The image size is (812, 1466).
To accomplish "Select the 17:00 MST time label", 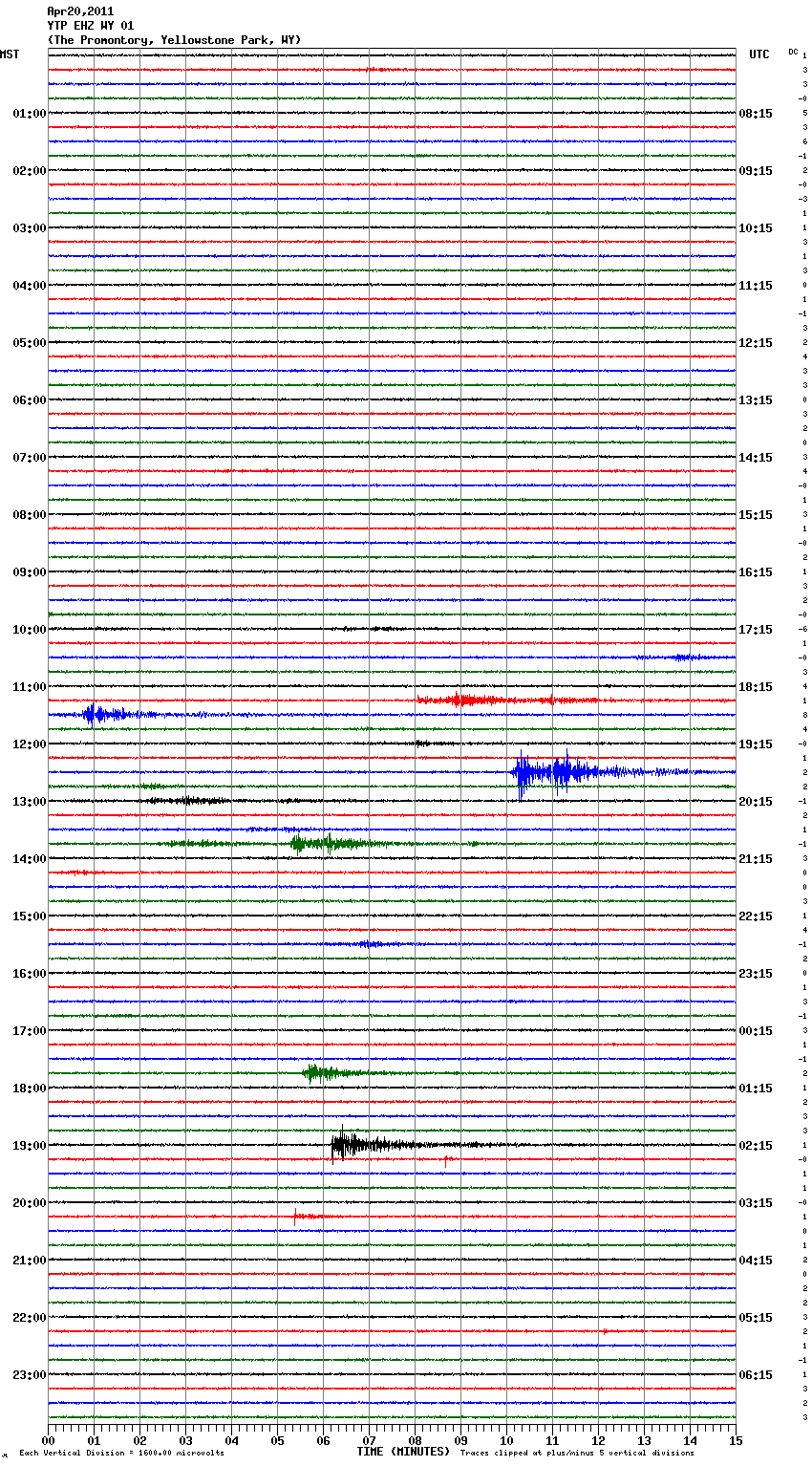I will tap(30, 1031).
